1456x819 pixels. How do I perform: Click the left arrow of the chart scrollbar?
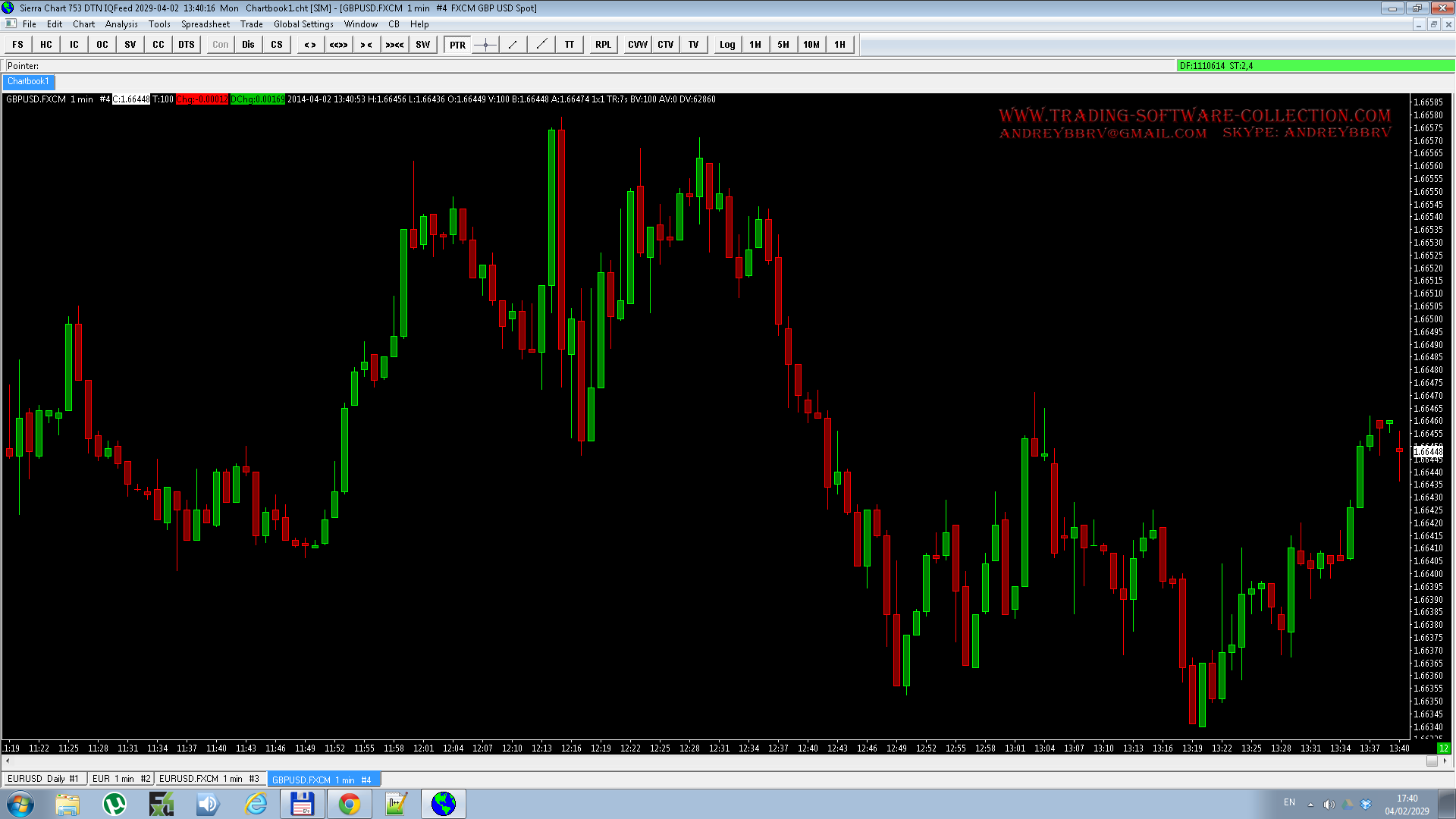coord(8,761)
